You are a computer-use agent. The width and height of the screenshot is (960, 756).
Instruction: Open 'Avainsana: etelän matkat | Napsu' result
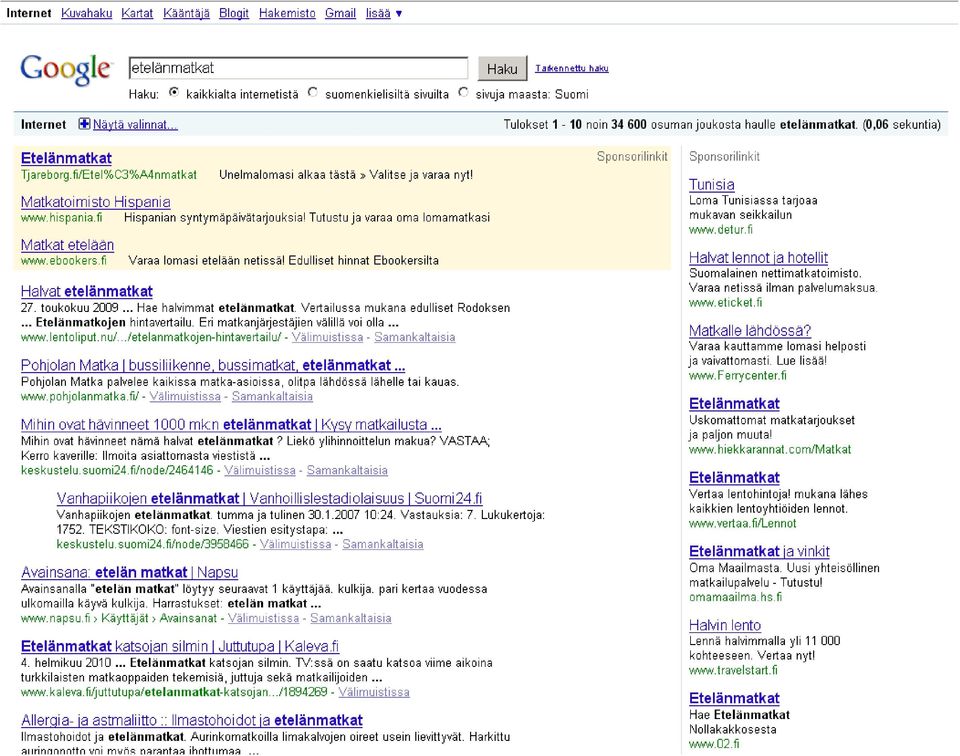[x=129, y=572]
